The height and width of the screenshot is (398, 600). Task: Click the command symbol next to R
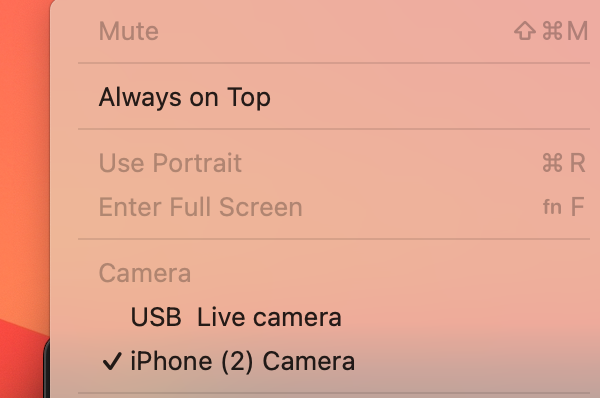click(552, 163)
